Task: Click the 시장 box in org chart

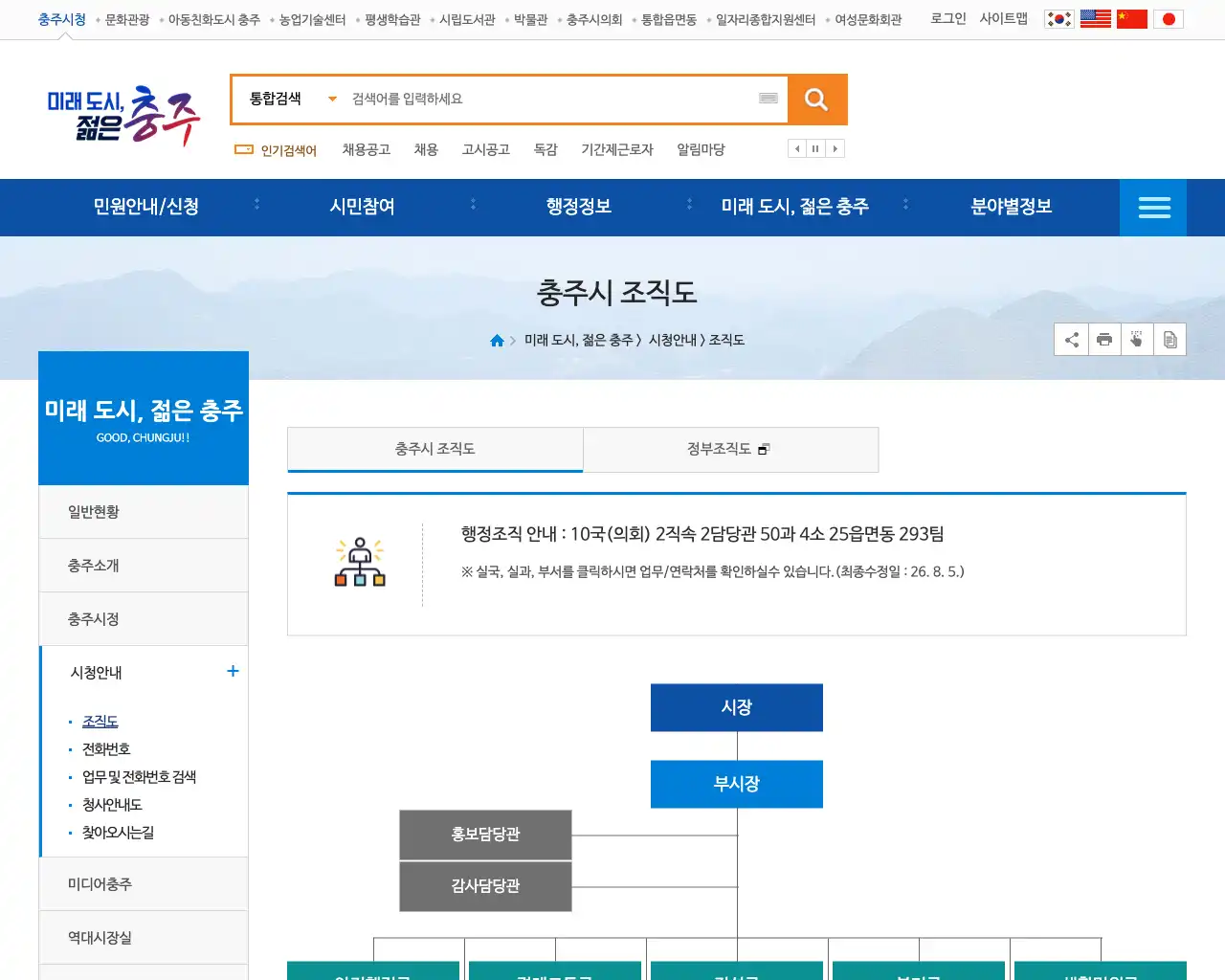Action: pos(737,707)
